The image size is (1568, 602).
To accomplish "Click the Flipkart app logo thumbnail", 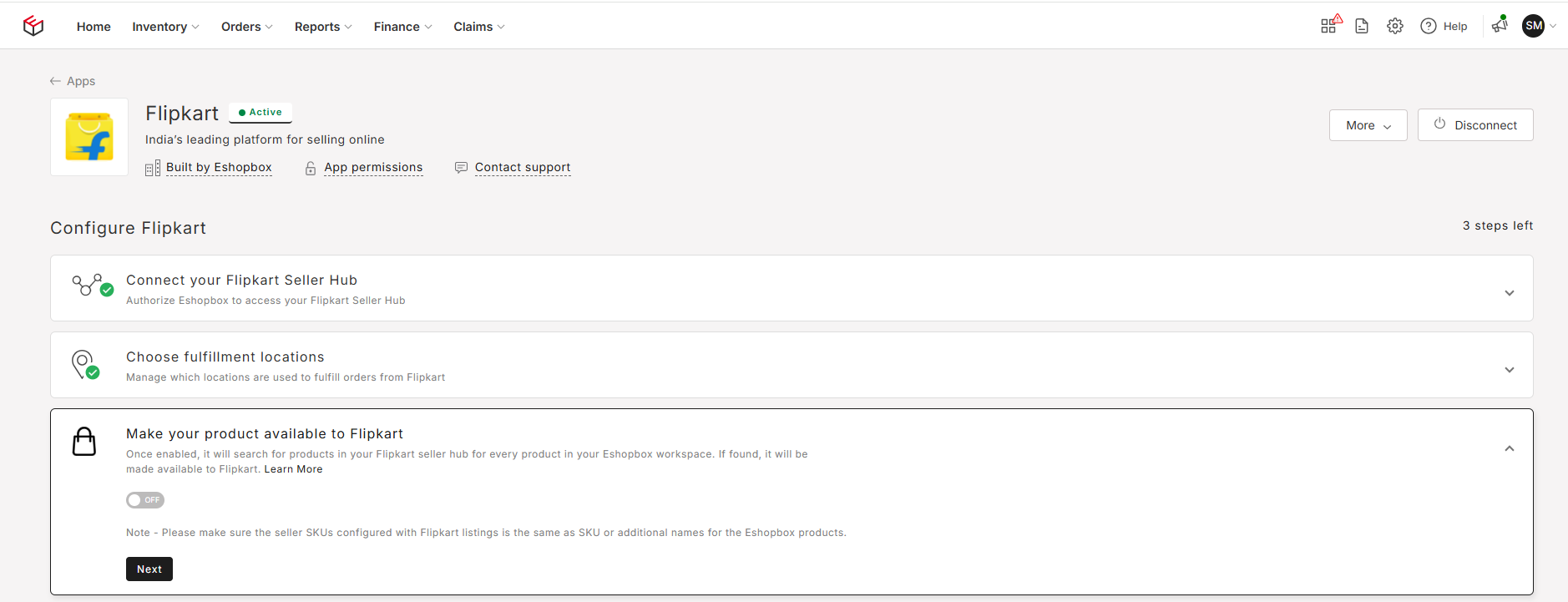I will 89,137.
